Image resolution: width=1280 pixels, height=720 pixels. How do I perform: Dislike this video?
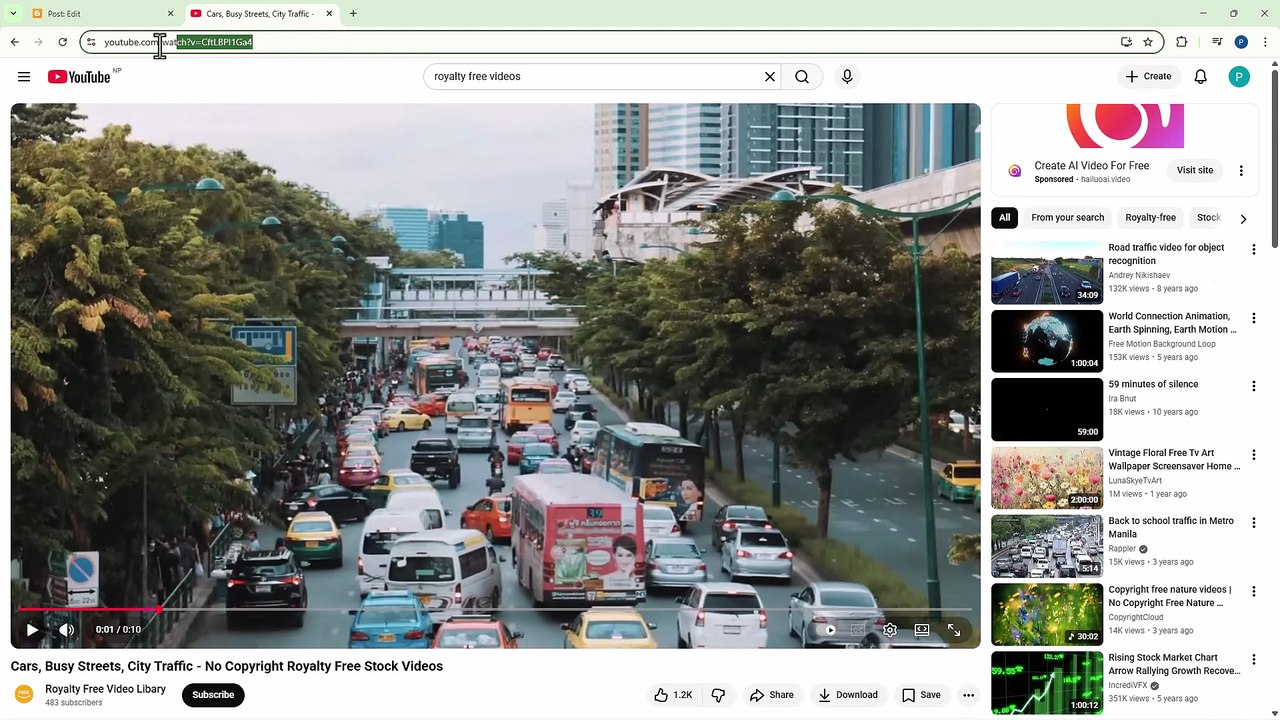[x=718, y=695]
